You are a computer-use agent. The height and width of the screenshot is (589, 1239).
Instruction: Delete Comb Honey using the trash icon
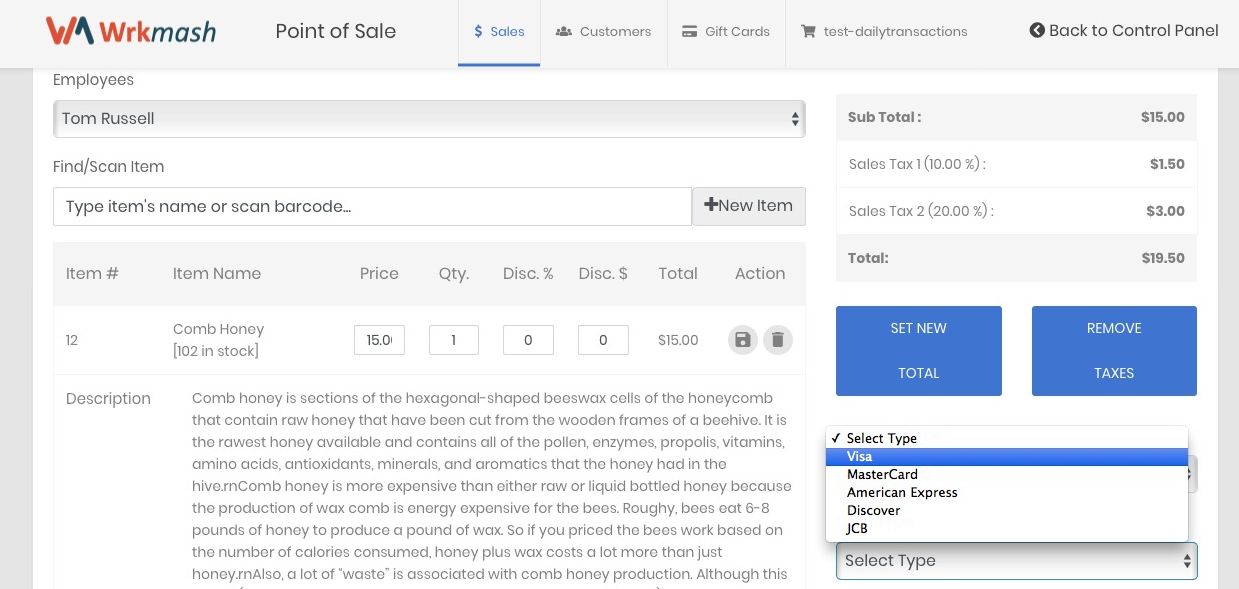tap(777, 340)
